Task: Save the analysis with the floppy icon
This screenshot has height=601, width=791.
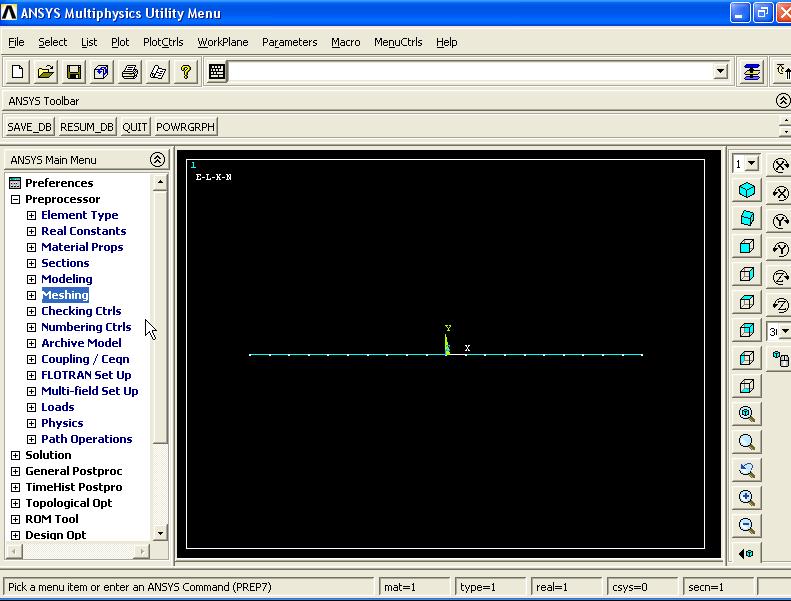Action: [74, 72]
